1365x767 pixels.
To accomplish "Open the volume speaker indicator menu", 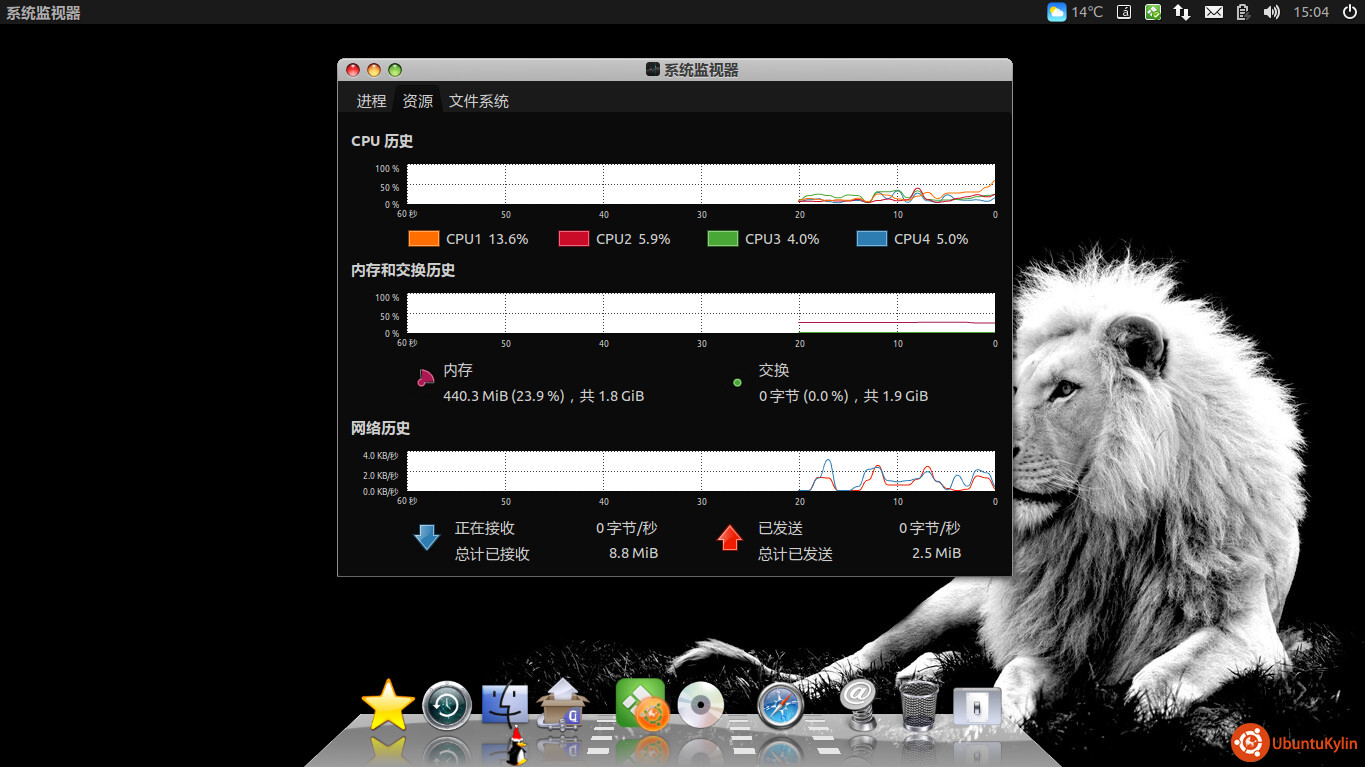I will pos(1271,12).
